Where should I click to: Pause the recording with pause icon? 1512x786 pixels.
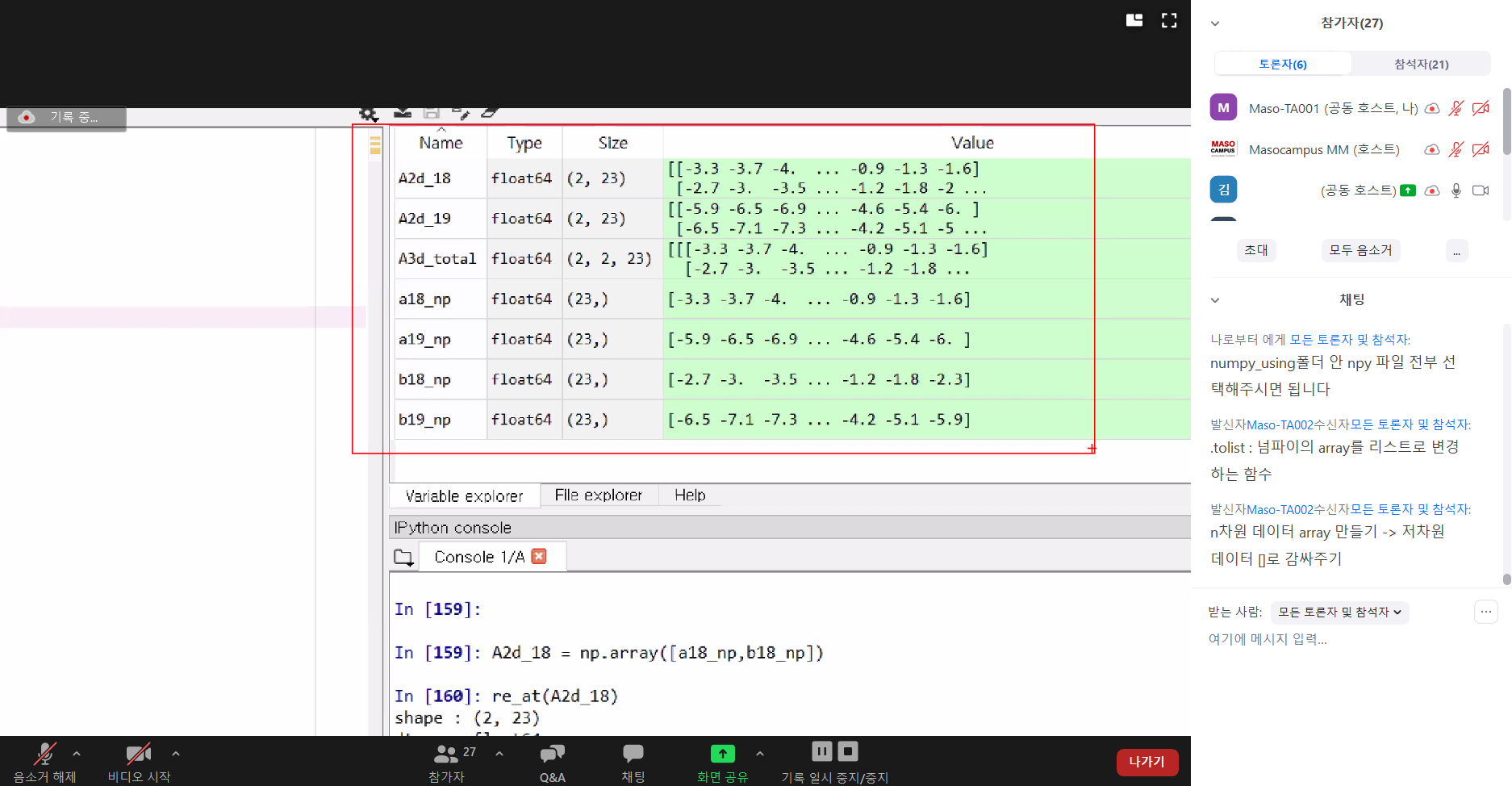pyautogui.click(x=821, y=751)
